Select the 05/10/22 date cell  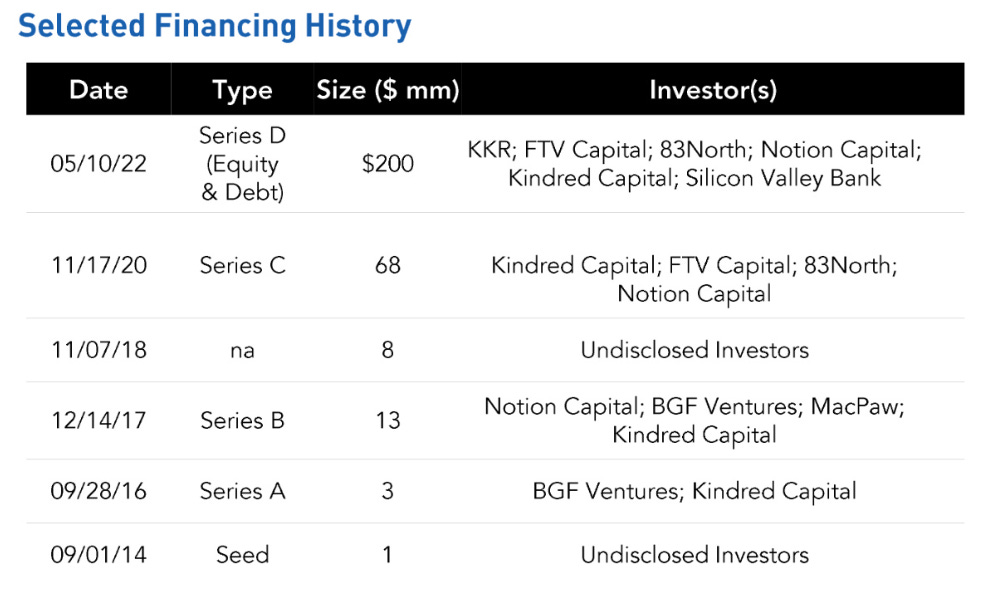[99, 164]
